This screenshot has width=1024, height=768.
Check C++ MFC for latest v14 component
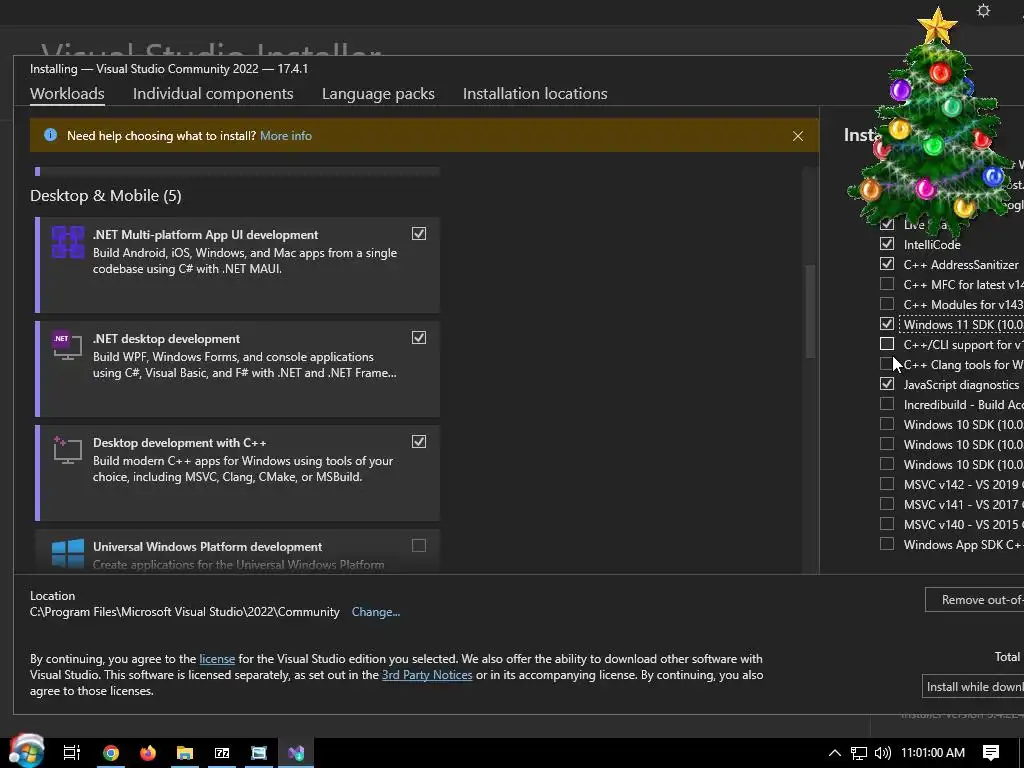[887, 284]
